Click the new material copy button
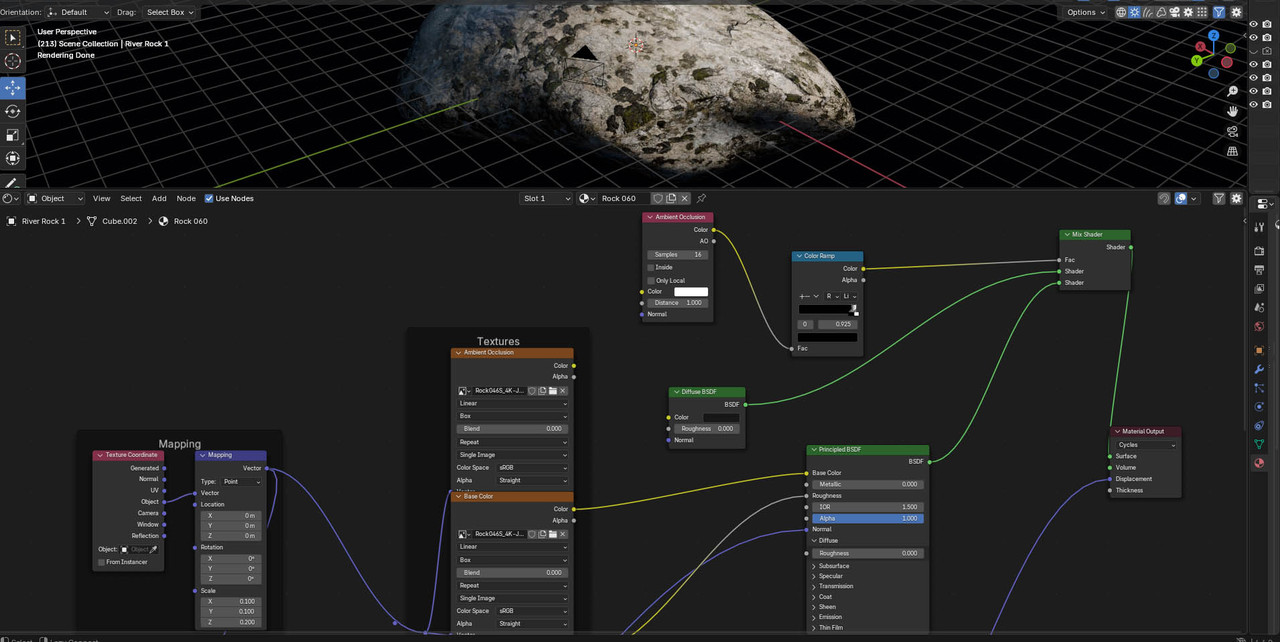1280x642 pixels. (x=672, y=198)
